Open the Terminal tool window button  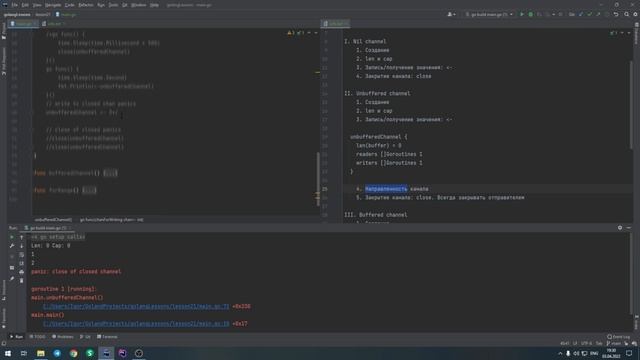point(107,337)
